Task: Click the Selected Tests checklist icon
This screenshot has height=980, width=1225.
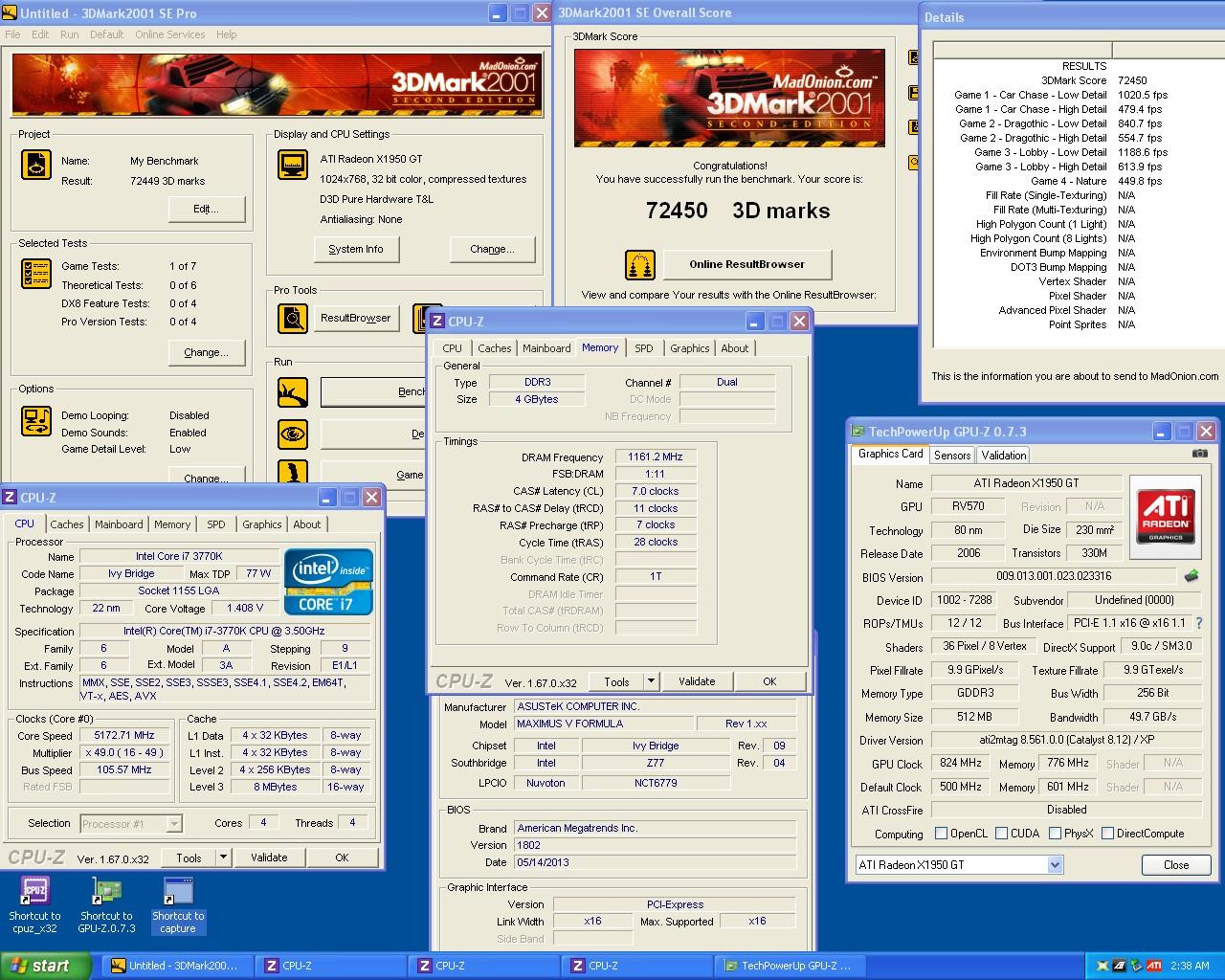Action: tap(36, 274)
